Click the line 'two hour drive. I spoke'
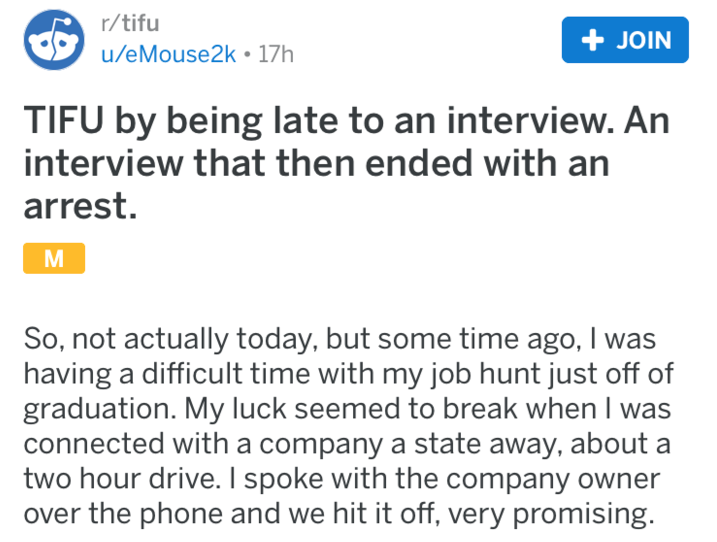 [340, 478]
